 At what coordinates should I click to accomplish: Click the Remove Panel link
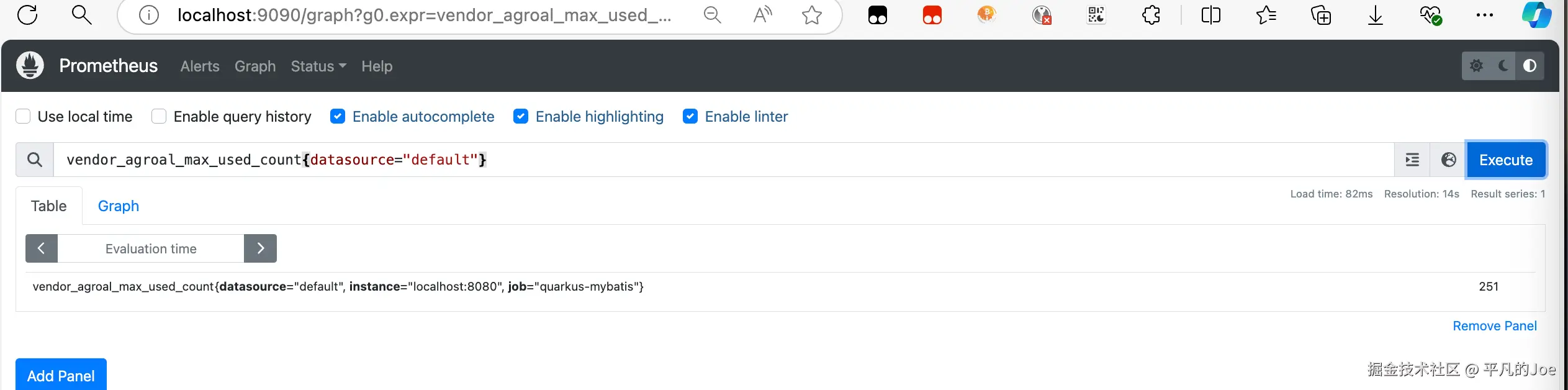(x=1494, y=326)
